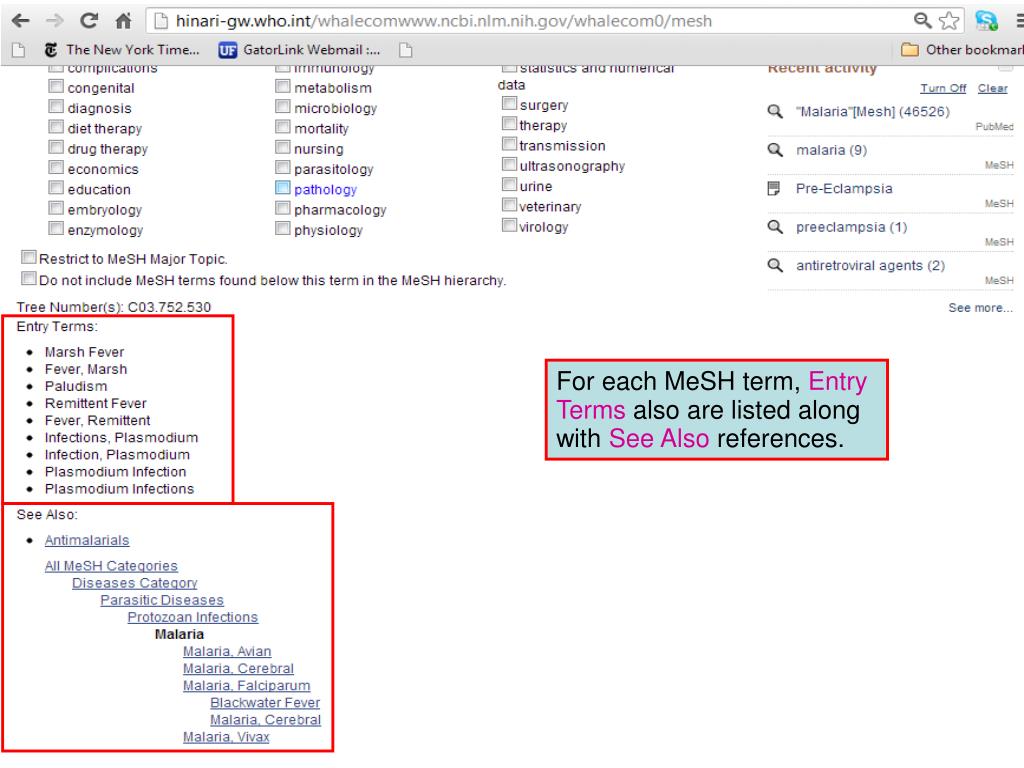Check the pharmacology subheading
Screen dimensions: 1024x768
coord(283,208)
